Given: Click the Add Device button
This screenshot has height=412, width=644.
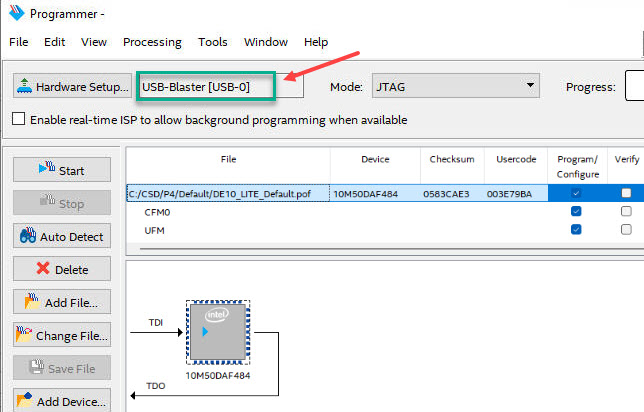Looking at the screenshot, I should coord(61,401).
